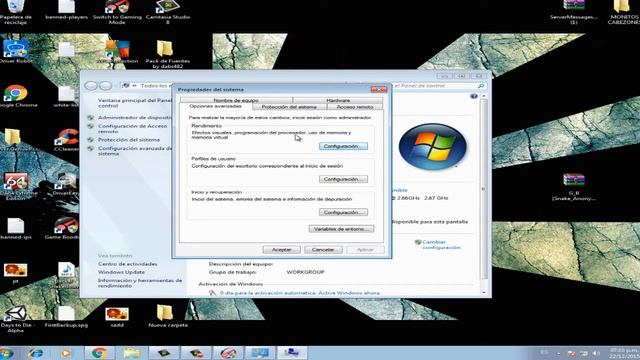Click the shield icon beside Administrador de dispositivos
Screen dimensions: 640x360
pyautogui.click(x=91, y=118)
